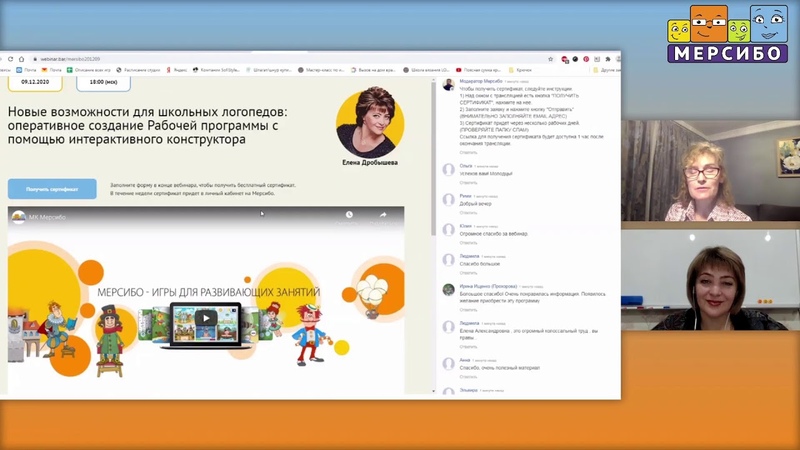Click the name 'Елена Дробышева'
800x450 pixels.
pyautogui.click(x=370, y=163)
